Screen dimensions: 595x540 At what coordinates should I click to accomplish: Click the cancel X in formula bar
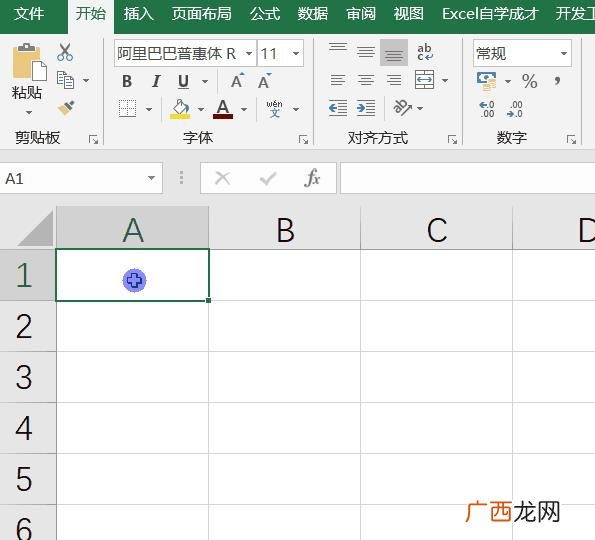point(223,178)
